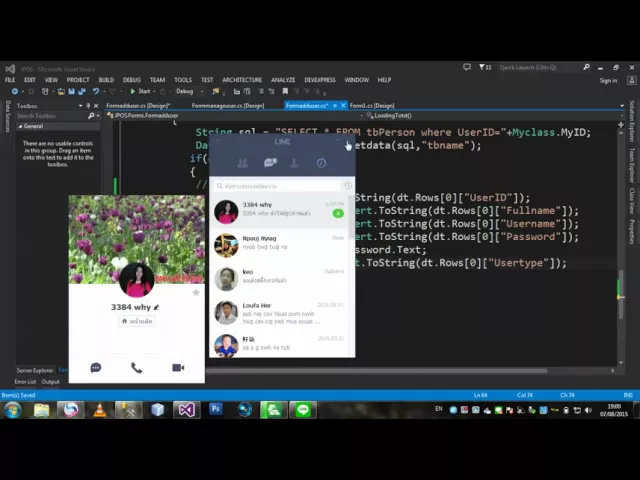The height and width of the screenshot is (480, 640).
Task: Open the Search Toolbox options dropdown arrow
Action: 98,116
